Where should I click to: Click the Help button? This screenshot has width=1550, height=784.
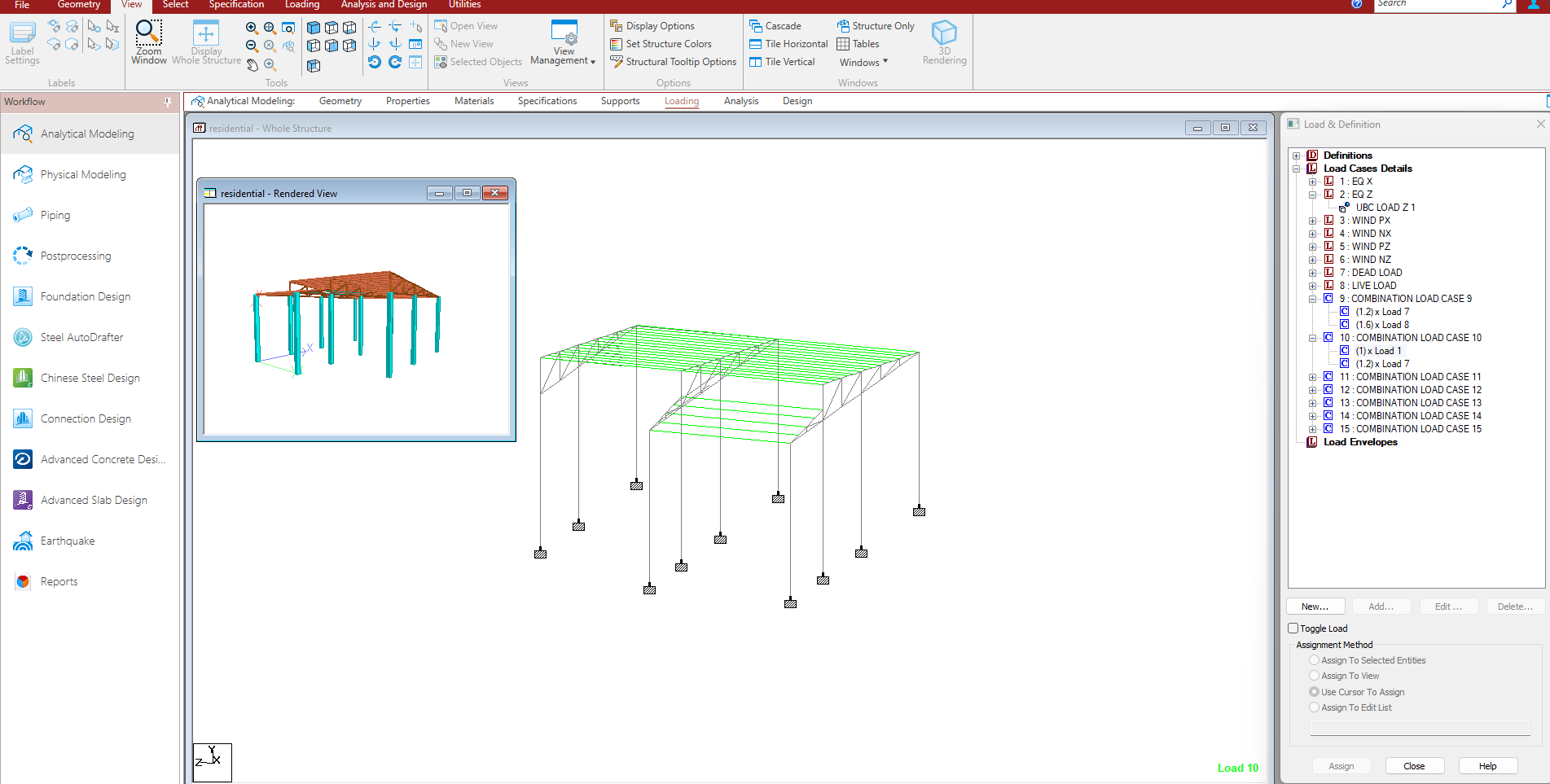tap(1487, 766)
